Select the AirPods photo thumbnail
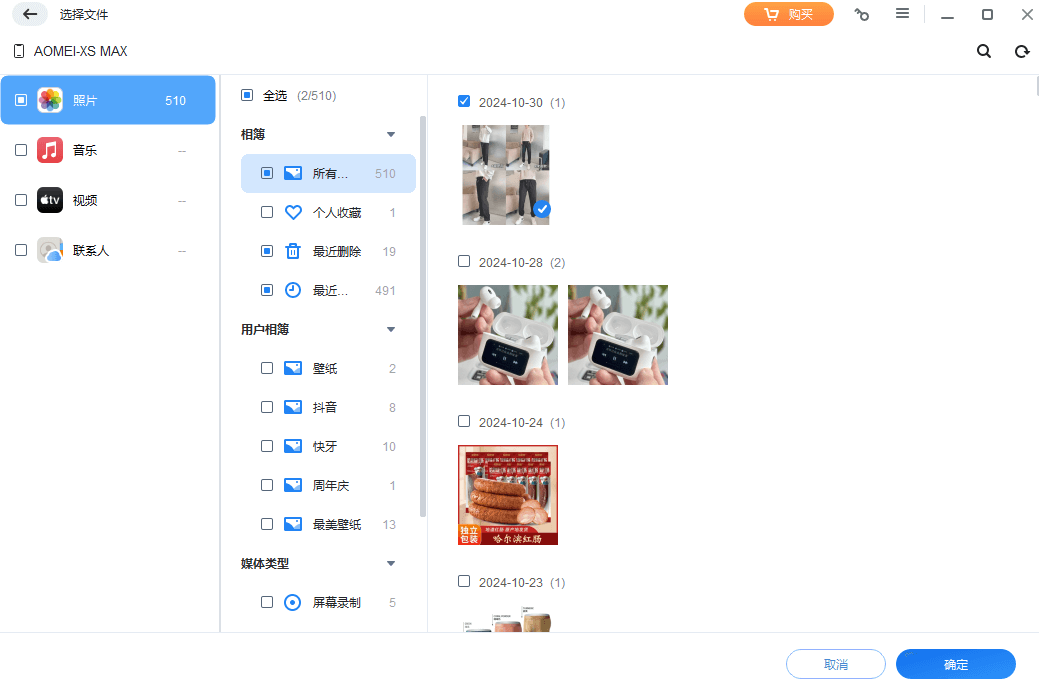 pos(507,334)
